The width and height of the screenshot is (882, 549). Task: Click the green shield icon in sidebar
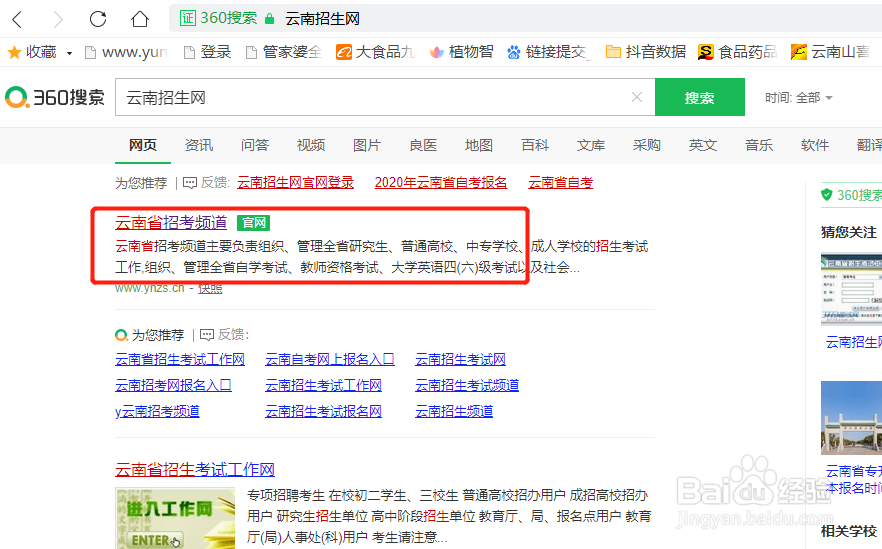pyautogui.click(x=826, y=195)
